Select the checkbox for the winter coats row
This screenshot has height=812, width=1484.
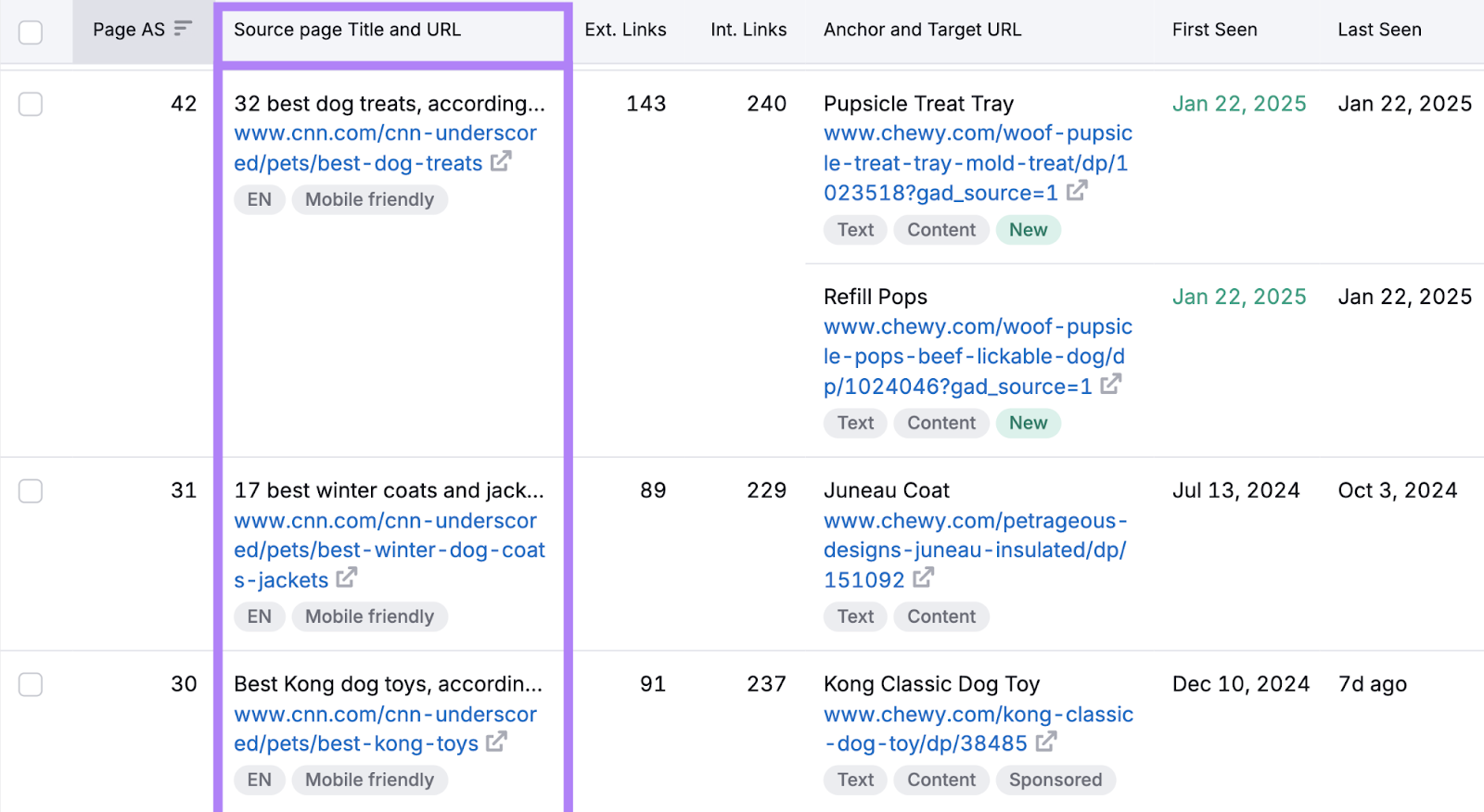click(x=31, y=491)
